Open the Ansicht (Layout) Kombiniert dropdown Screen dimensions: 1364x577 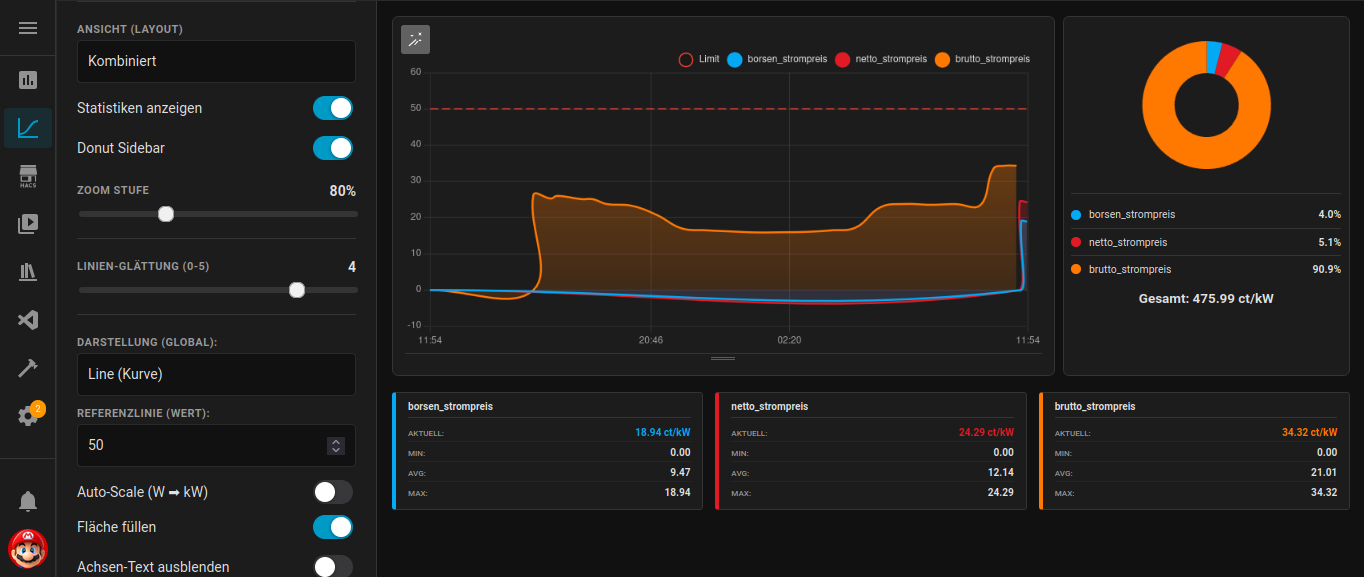click(216, 61)
